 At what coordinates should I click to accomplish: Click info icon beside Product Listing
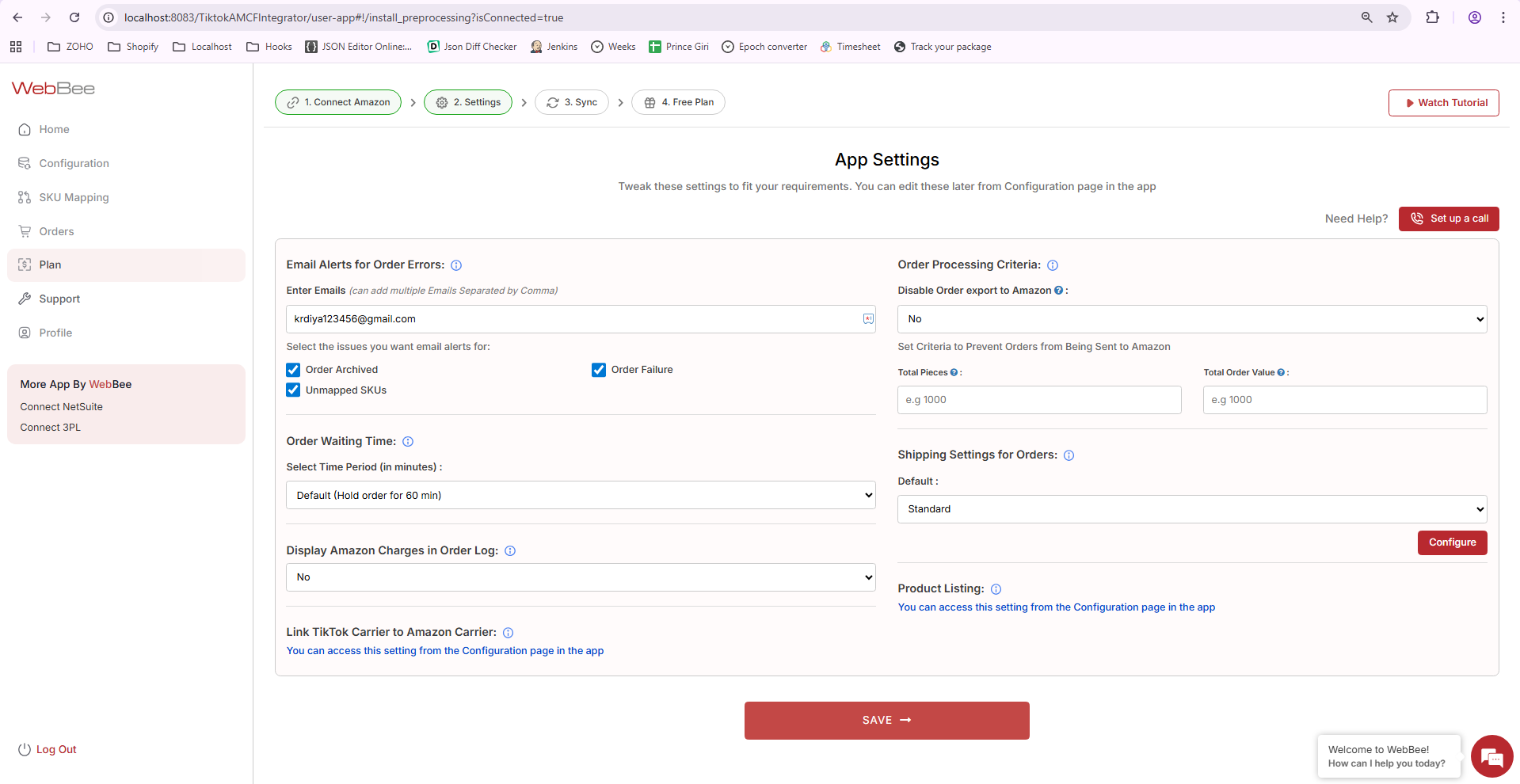[996, 589]
